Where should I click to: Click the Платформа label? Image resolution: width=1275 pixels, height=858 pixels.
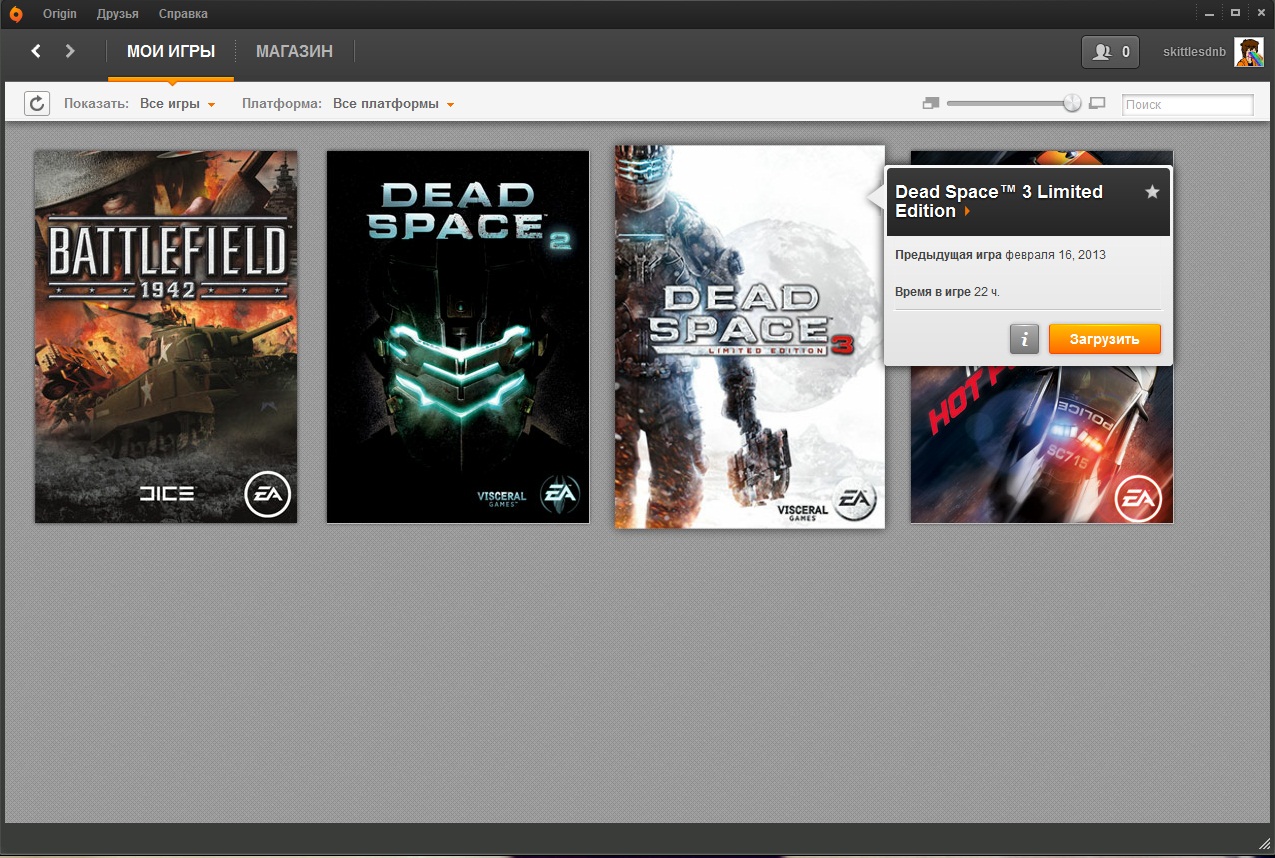coord(282,104)
